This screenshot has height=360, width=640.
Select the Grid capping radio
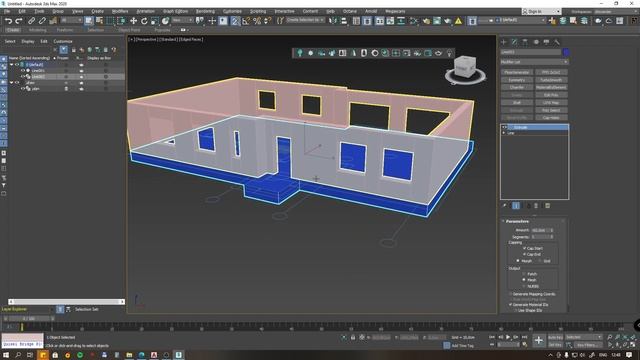[540, 260]
